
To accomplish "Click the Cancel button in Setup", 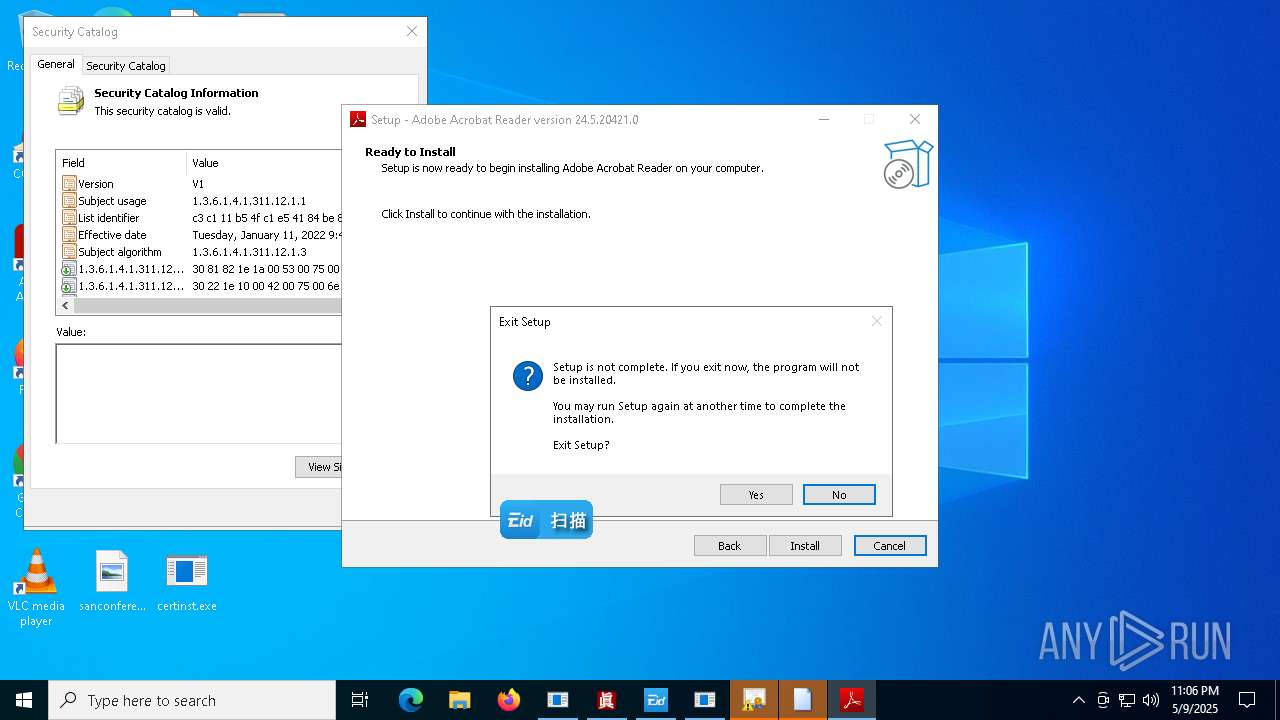I will (890, 546).
